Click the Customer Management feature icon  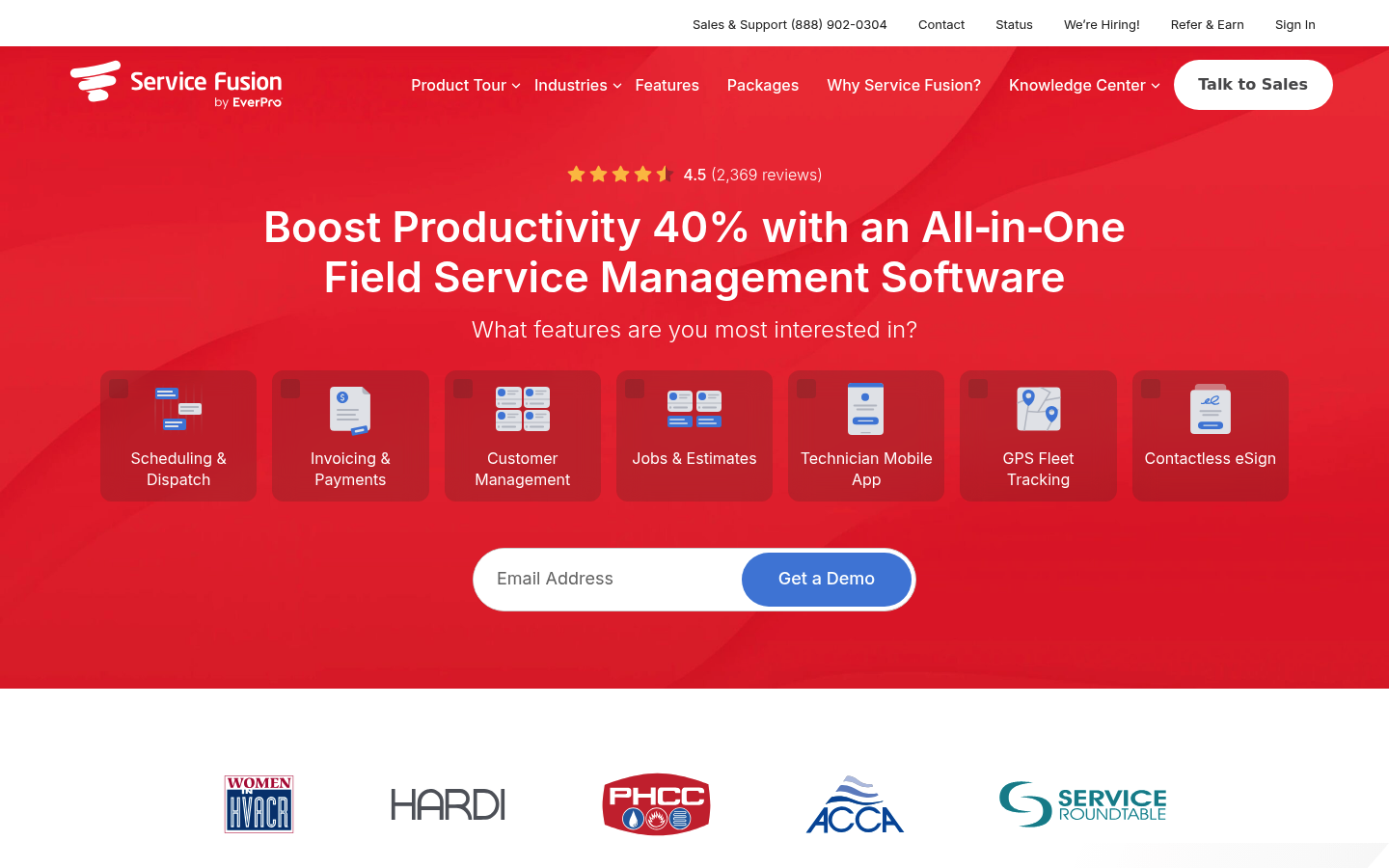pos(522,409)
